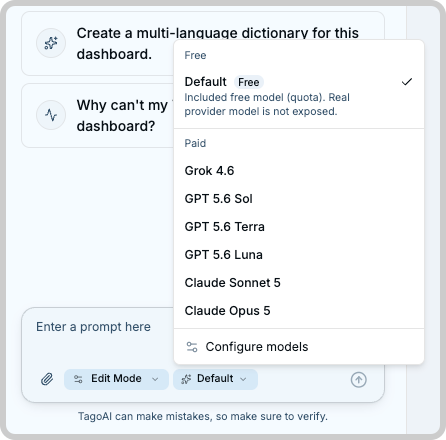This screenshot has height=440, width=446.
Task: Click the sliders icon next to Configure models
Action: point(192,347)
